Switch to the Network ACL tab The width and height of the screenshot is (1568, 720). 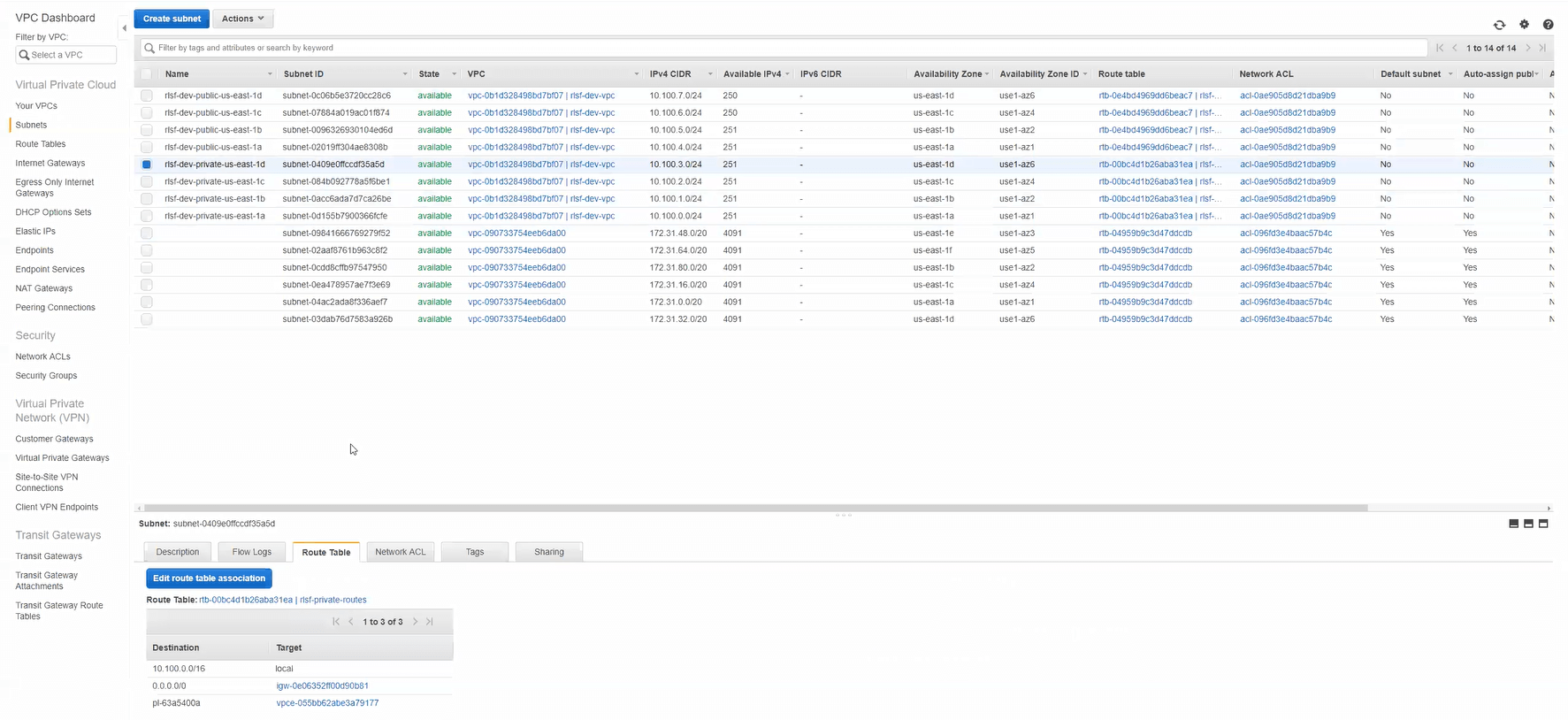(x=400, y=552)
